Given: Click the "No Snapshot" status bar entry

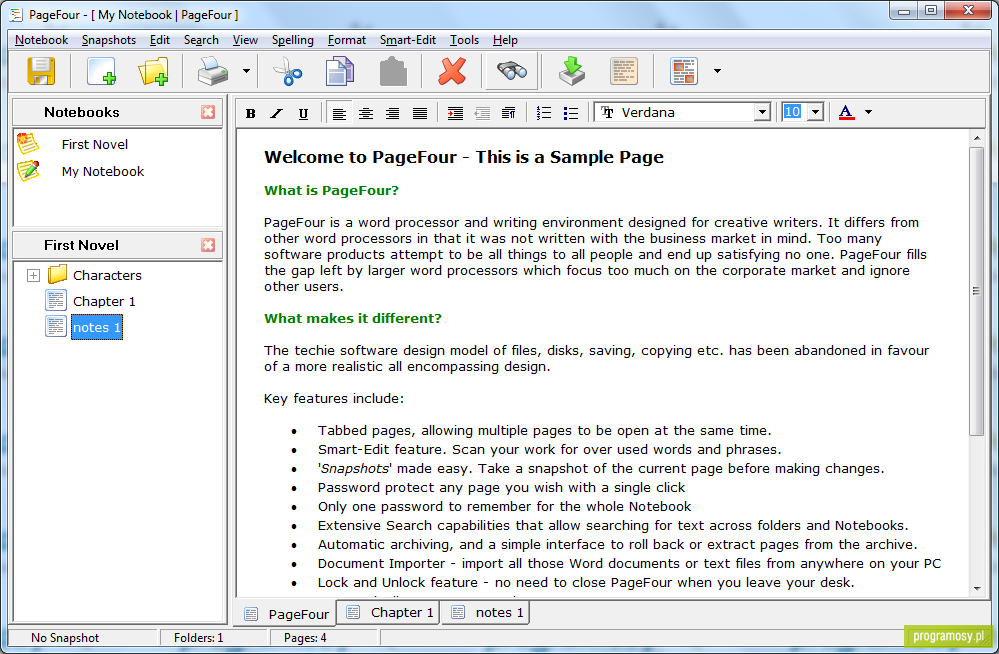Looking at the screenshot, I should (65, 638).
